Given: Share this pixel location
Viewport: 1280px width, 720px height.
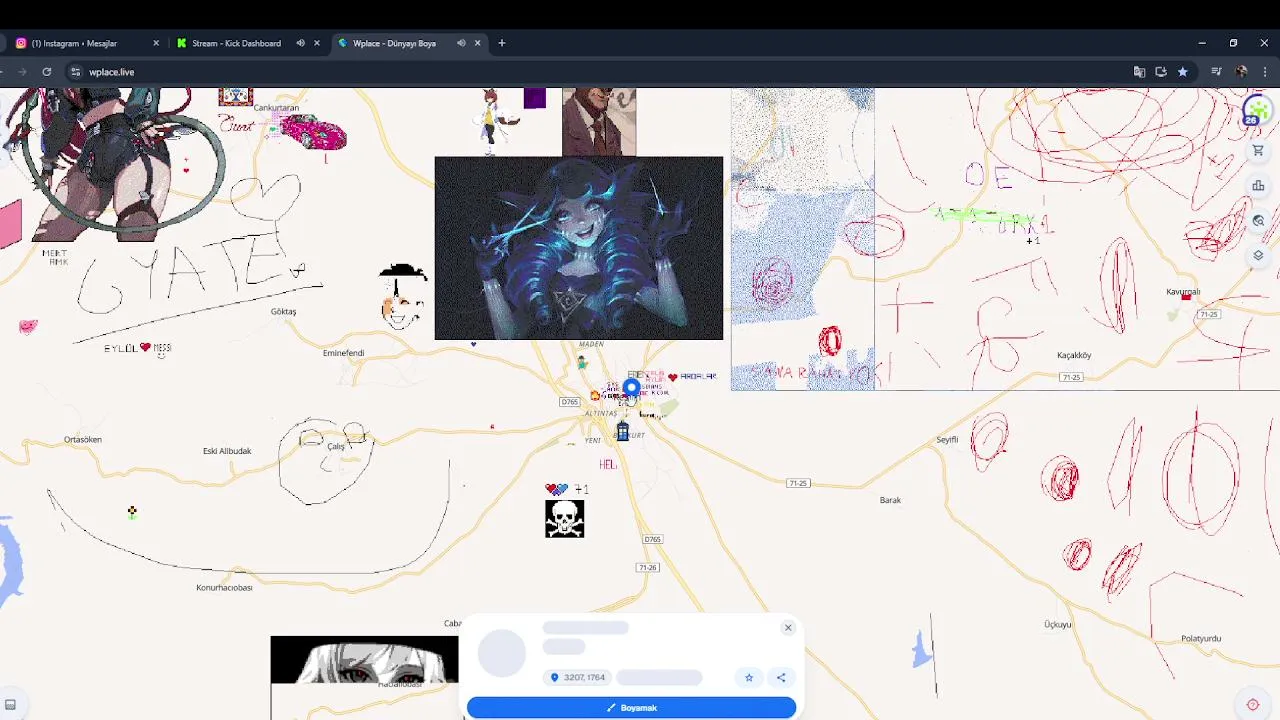Looking at the screenshot, I should pyautogui.click(x=781, y=677).
